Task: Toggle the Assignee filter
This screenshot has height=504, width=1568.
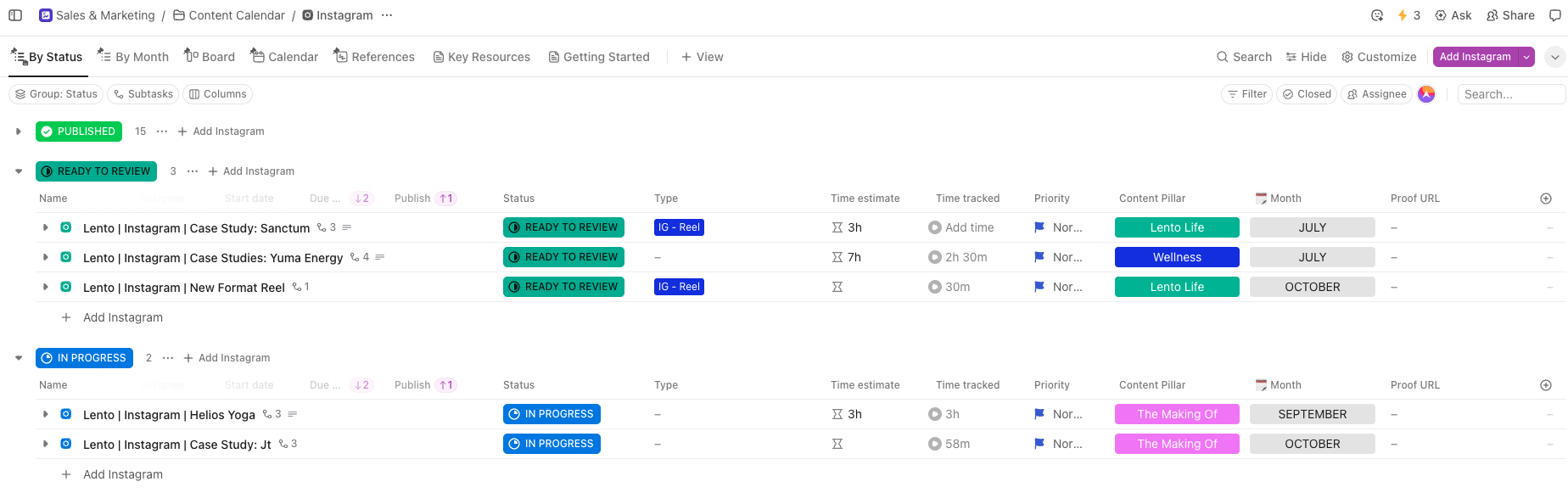Action: coord(1376,94)
